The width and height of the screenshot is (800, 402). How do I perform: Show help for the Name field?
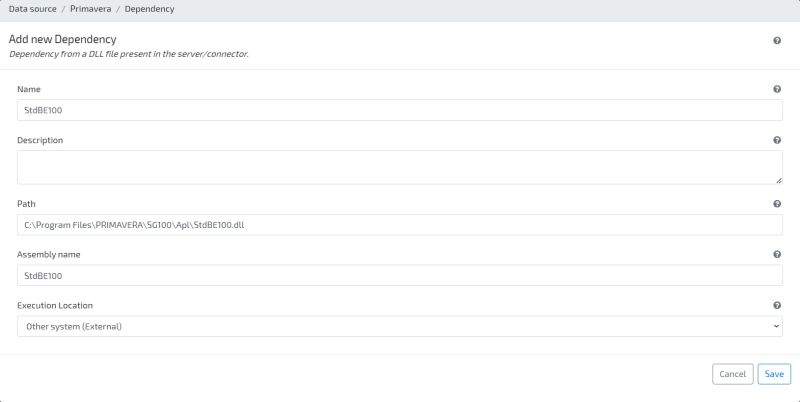click(777, 89)
